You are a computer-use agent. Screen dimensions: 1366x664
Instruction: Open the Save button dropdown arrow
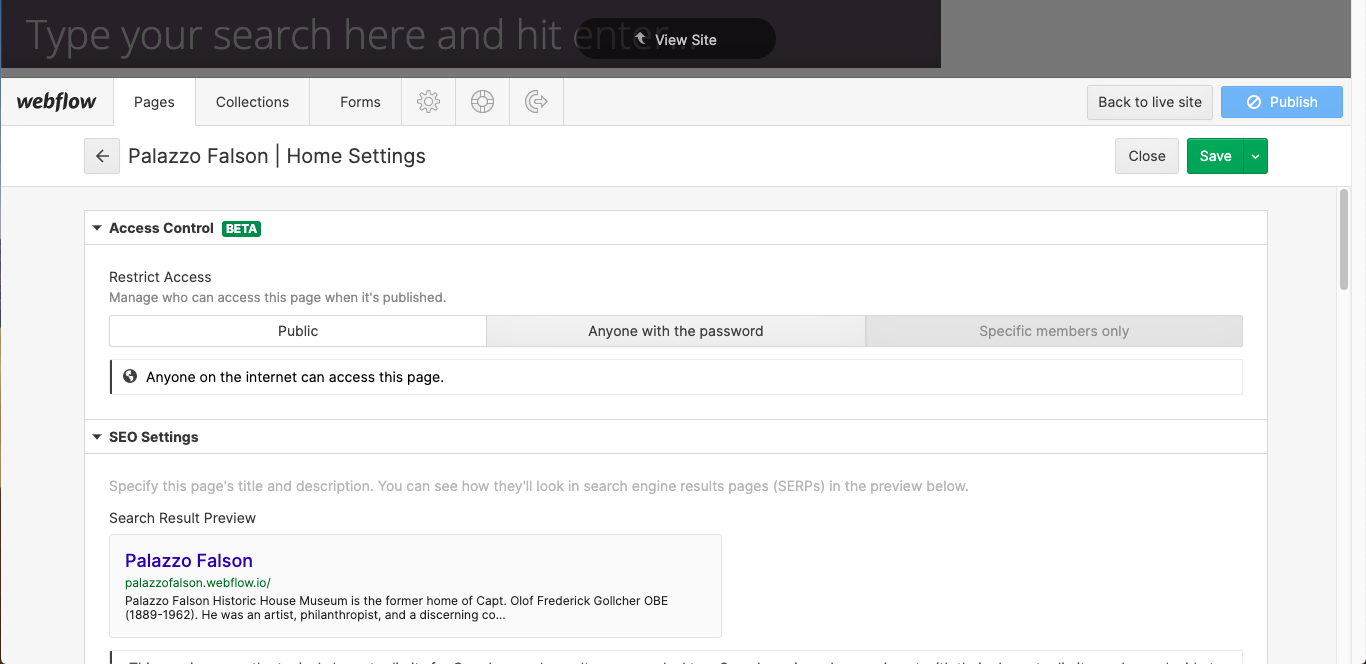click(x=1256, y=156)
